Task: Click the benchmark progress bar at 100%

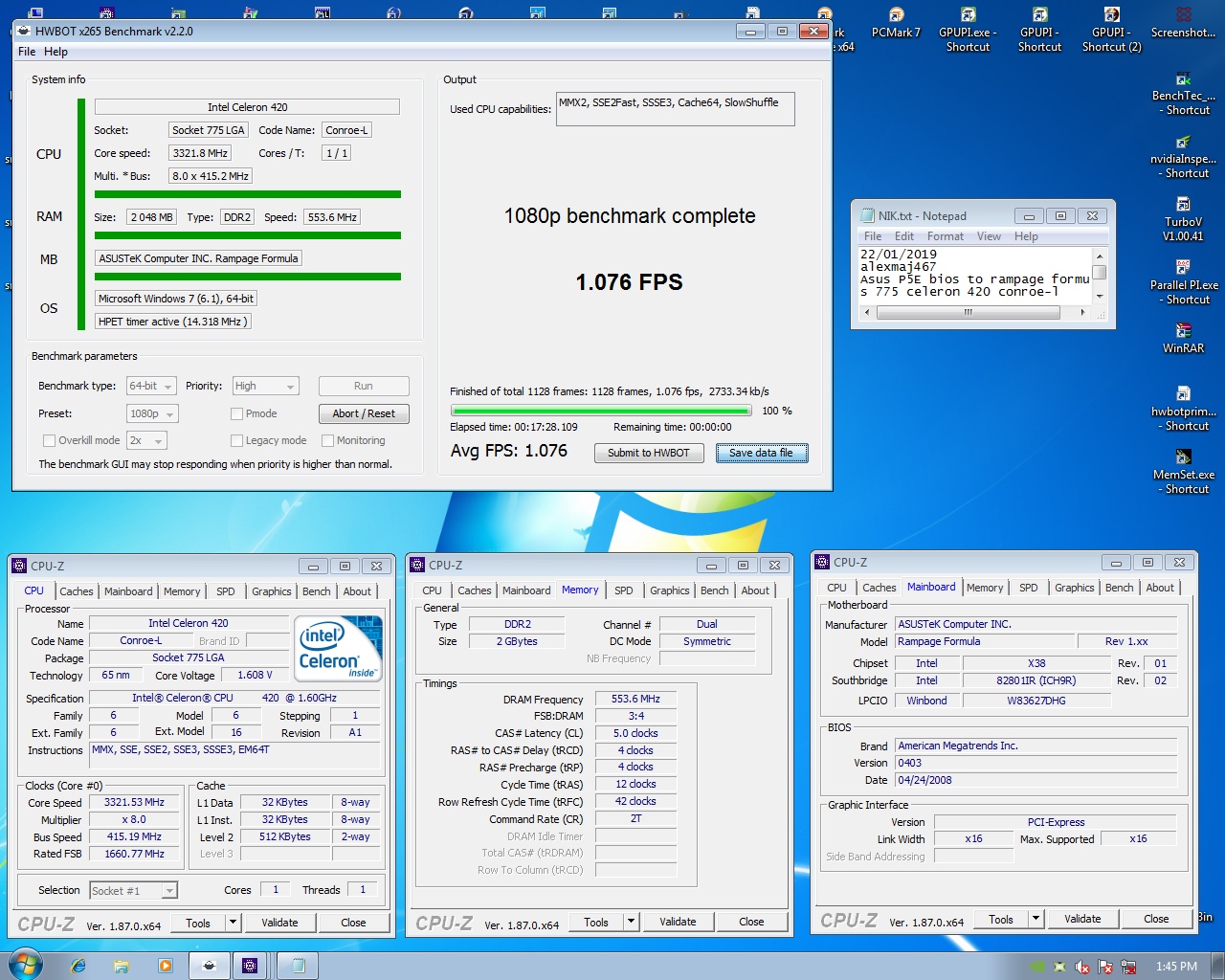Action: coord(599,410)
